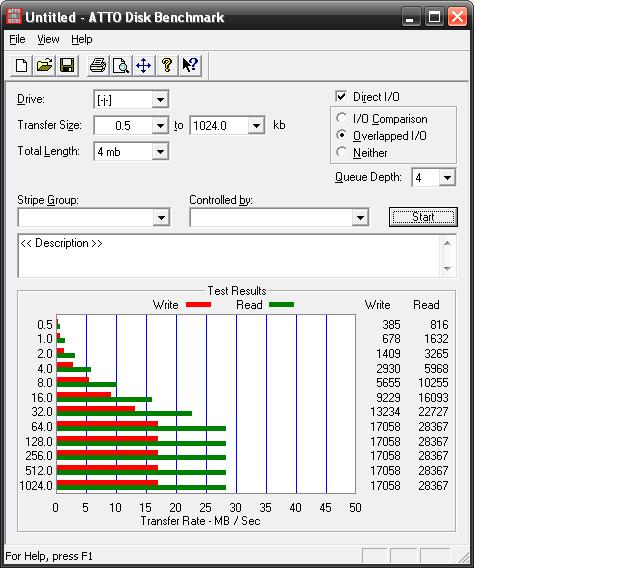Select the Neither radio button
Image resolution: width=640 pixels, height=568 pixels.
[x=342, y=152]
